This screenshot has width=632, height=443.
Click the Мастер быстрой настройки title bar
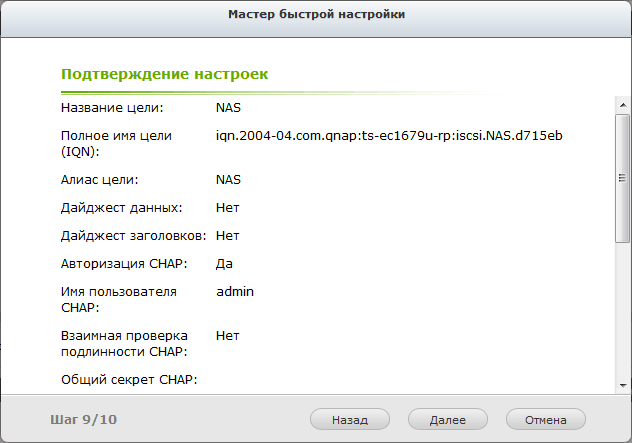(x=316, y=15)
